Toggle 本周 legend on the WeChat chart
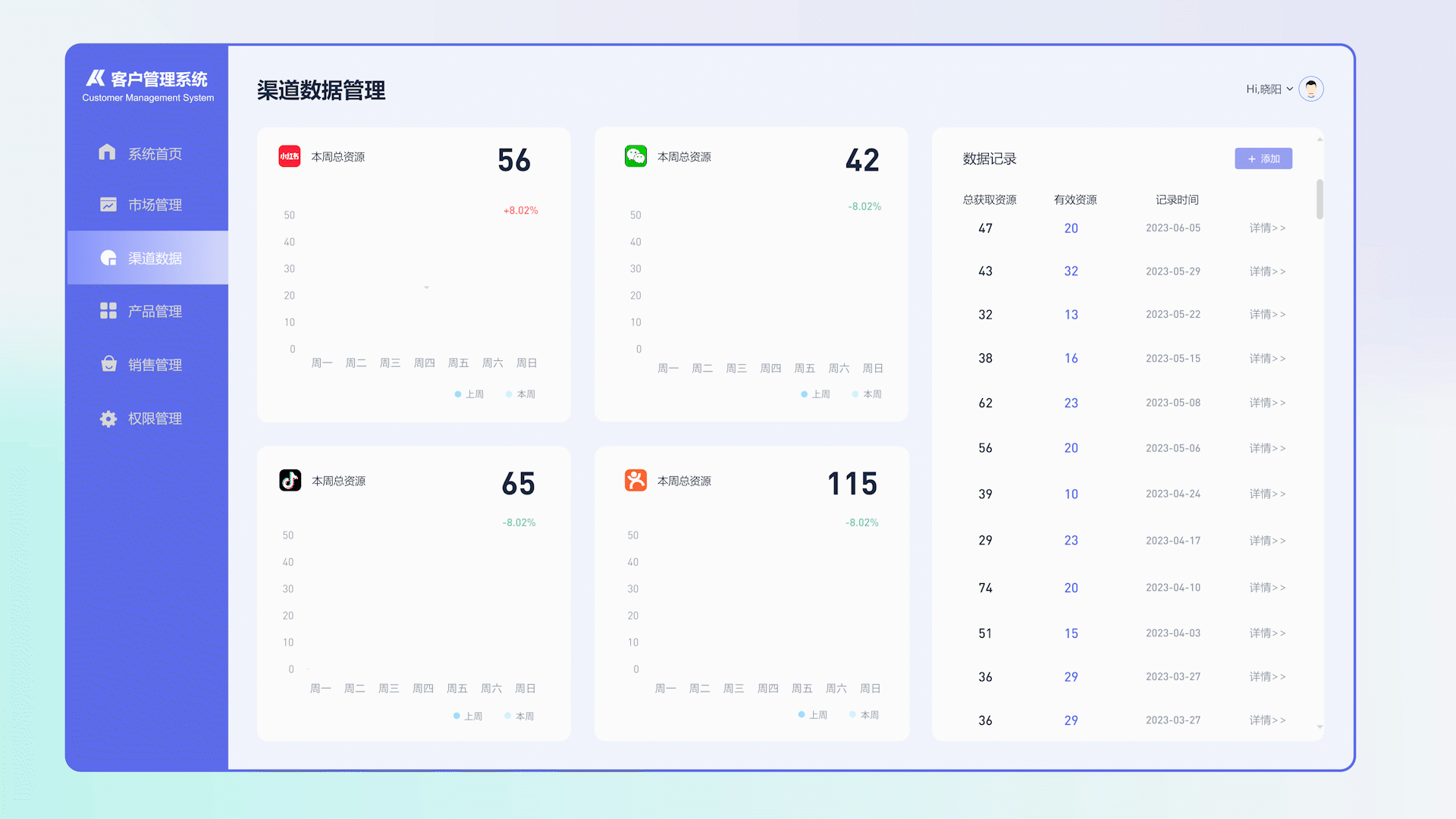 coord(865,394)
